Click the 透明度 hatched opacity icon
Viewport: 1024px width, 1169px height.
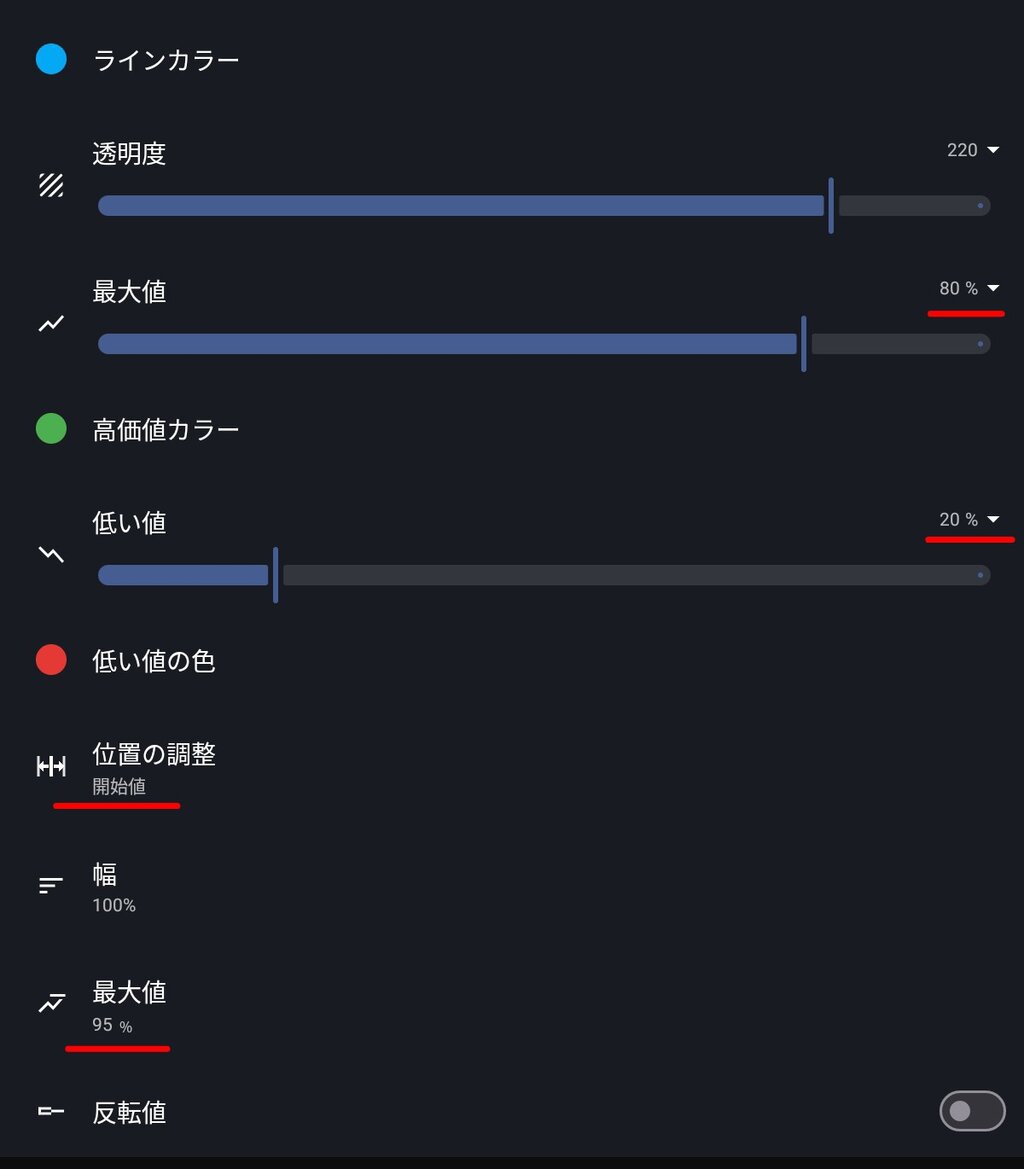pos(51,185)
